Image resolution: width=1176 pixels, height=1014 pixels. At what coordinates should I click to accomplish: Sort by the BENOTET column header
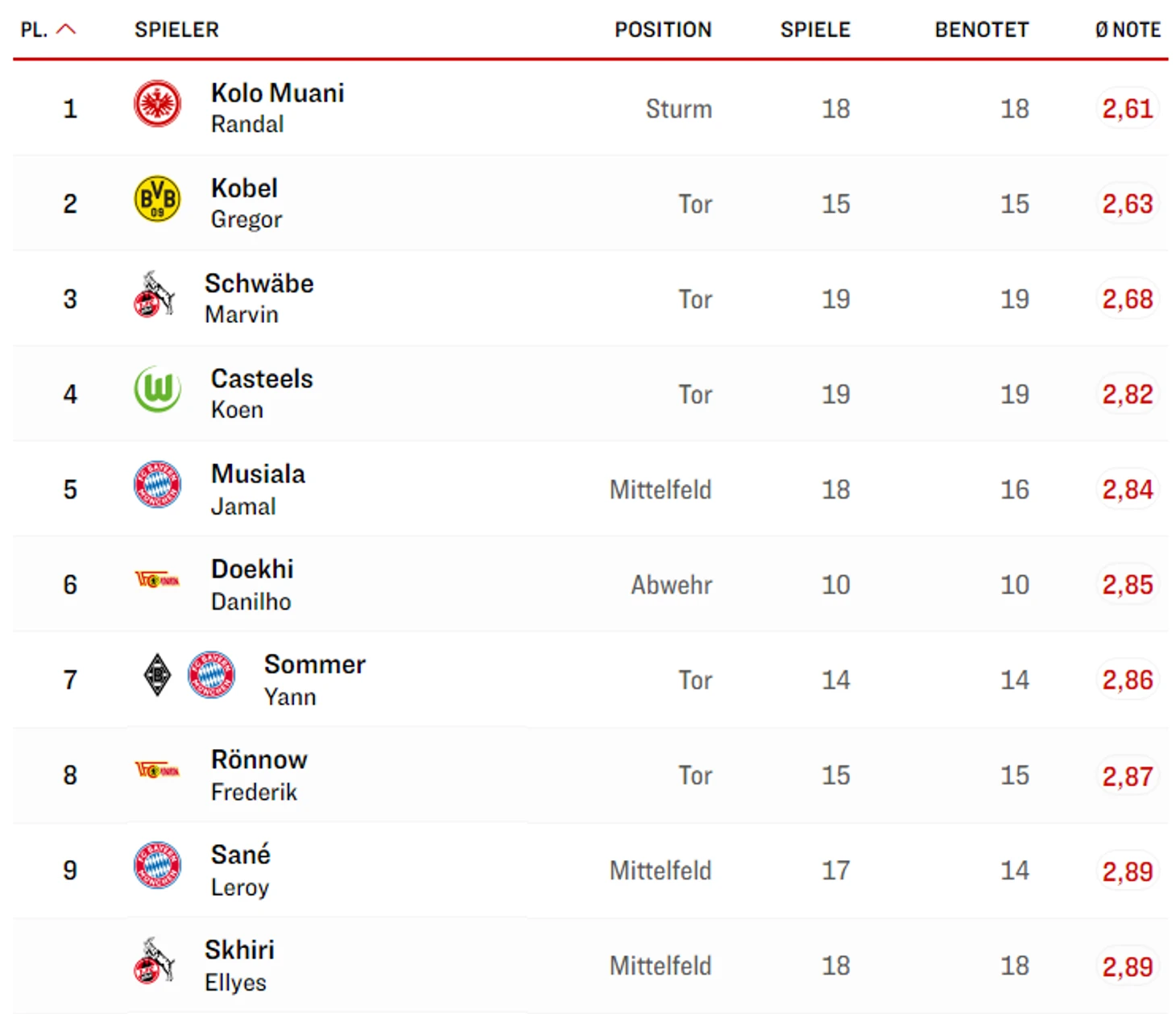coord(982,30)
